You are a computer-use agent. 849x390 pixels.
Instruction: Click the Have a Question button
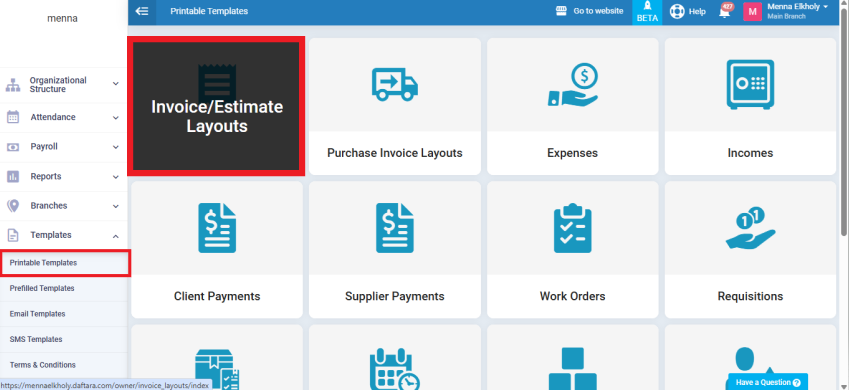(768, 382)
